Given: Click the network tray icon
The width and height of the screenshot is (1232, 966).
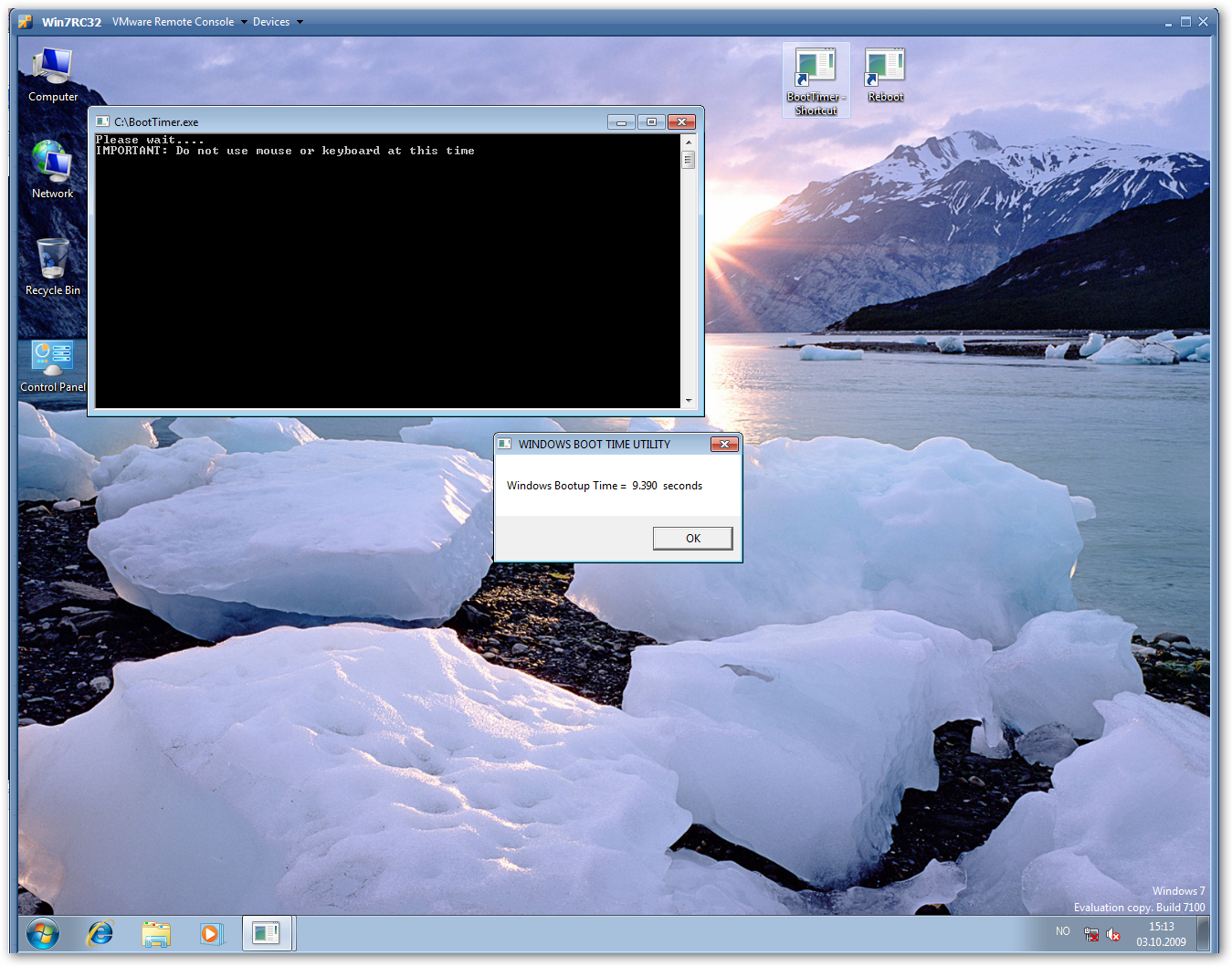Looking at the screenshot, I should [x=1090, y=934].
